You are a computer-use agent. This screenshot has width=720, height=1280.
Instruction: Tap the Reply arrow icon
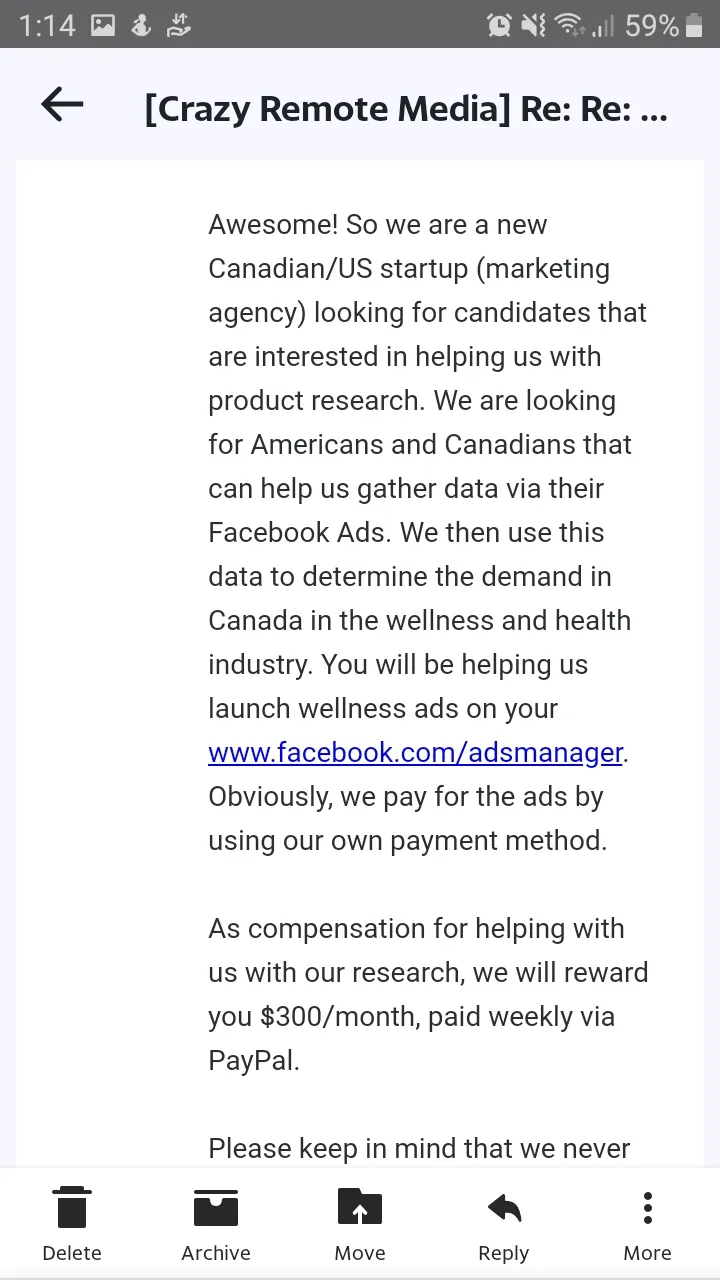tap(504, 1208)
